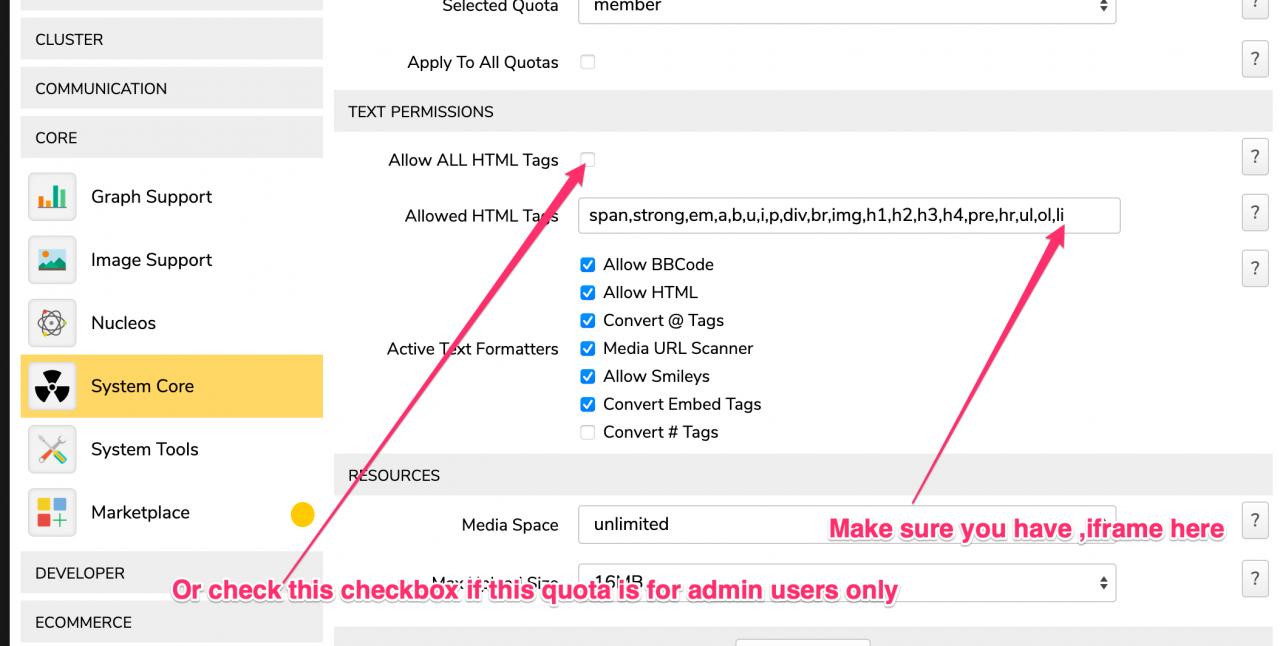This screenshot has height=646, width=1280.
Task: Enable Convert # Tags
Action: click(588, 433)
